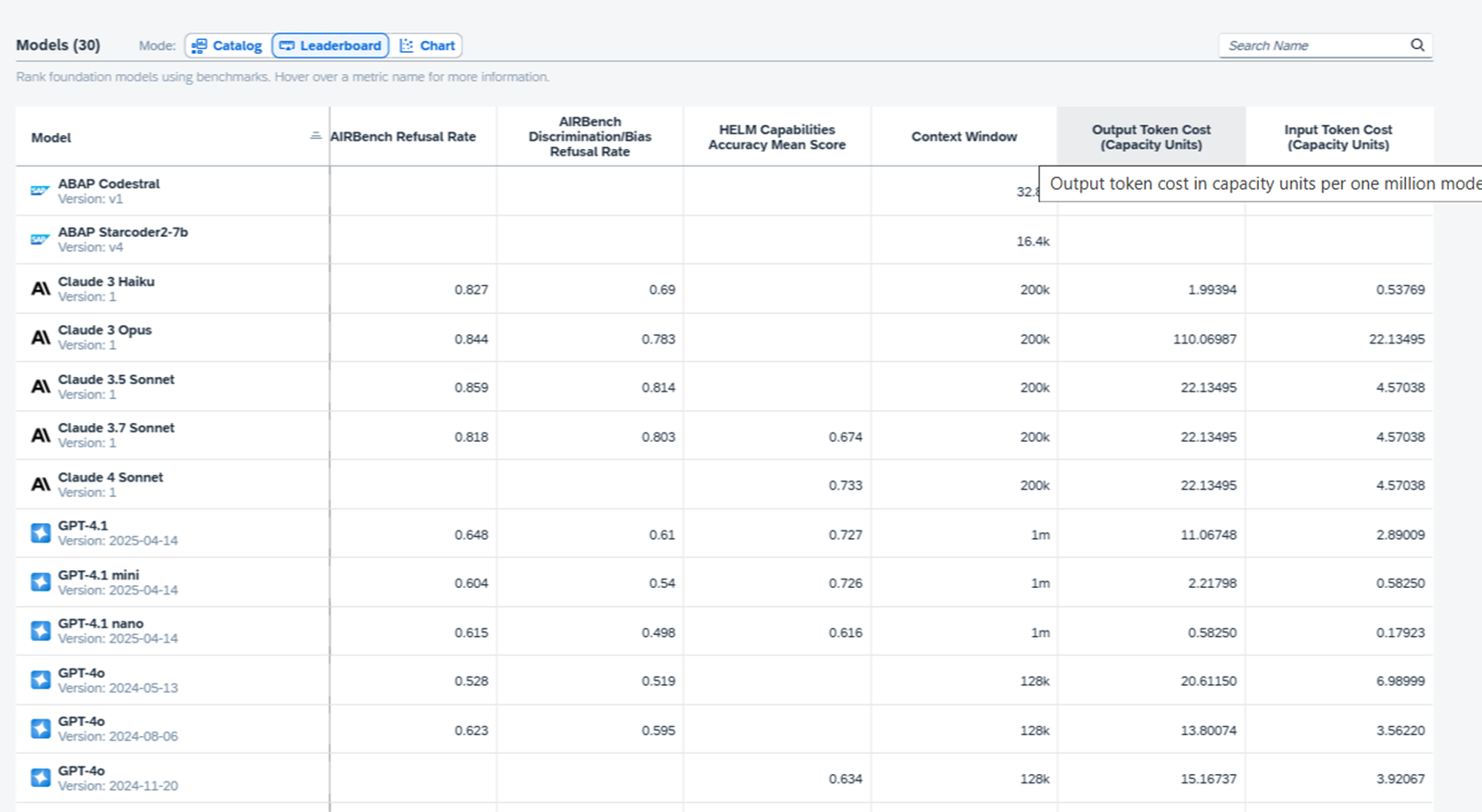
Task: Click the Azure OpenAI icon beside GPT-4.1 nano
Action: pyautogui.click(x=41, y=631)
